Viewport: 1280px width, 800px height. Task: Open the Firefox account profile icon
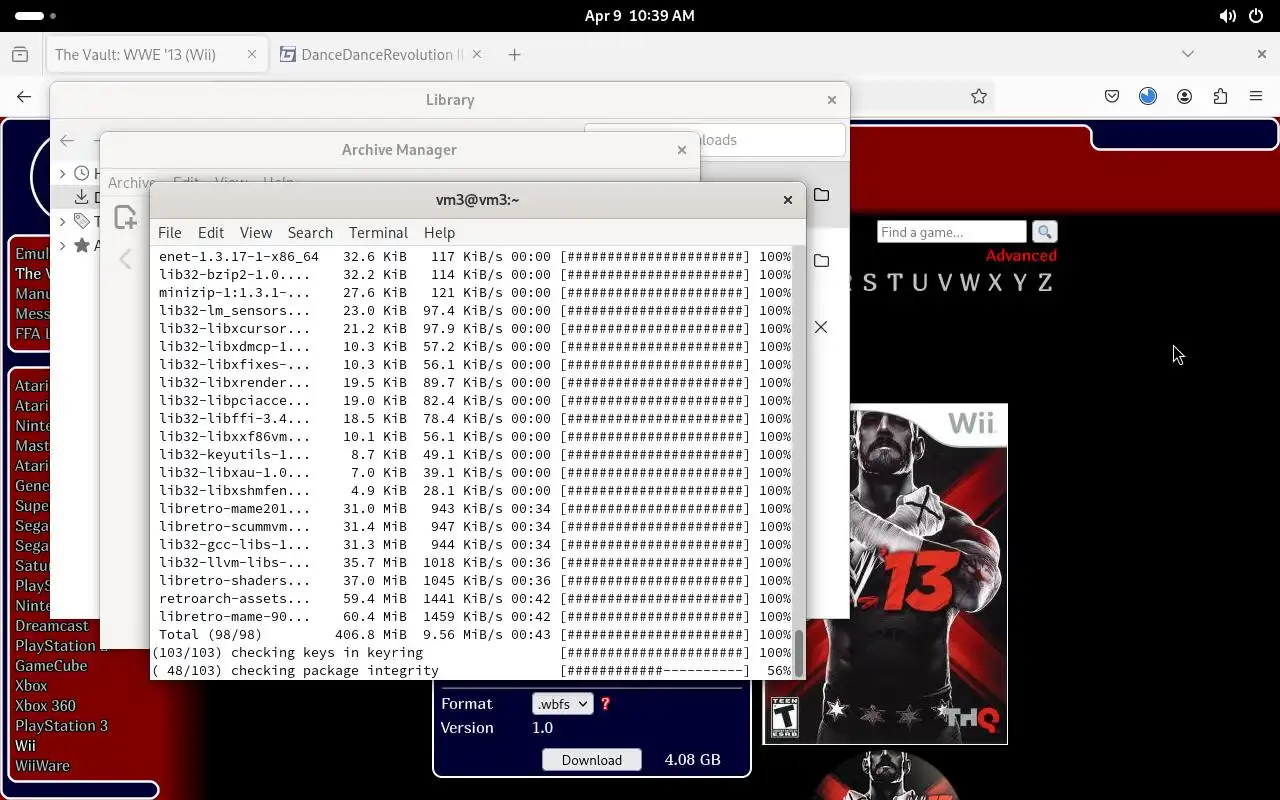click(x=1184, y=97)
